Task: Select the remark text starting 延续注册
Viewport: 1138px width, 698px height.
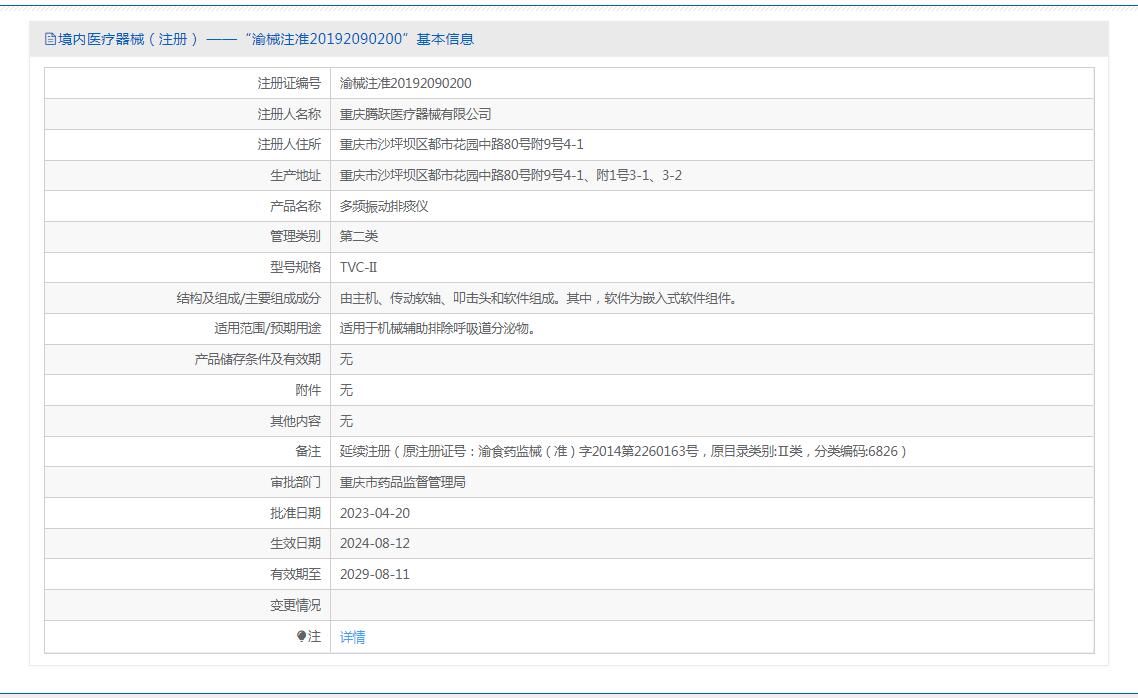Action: [623, 451]
